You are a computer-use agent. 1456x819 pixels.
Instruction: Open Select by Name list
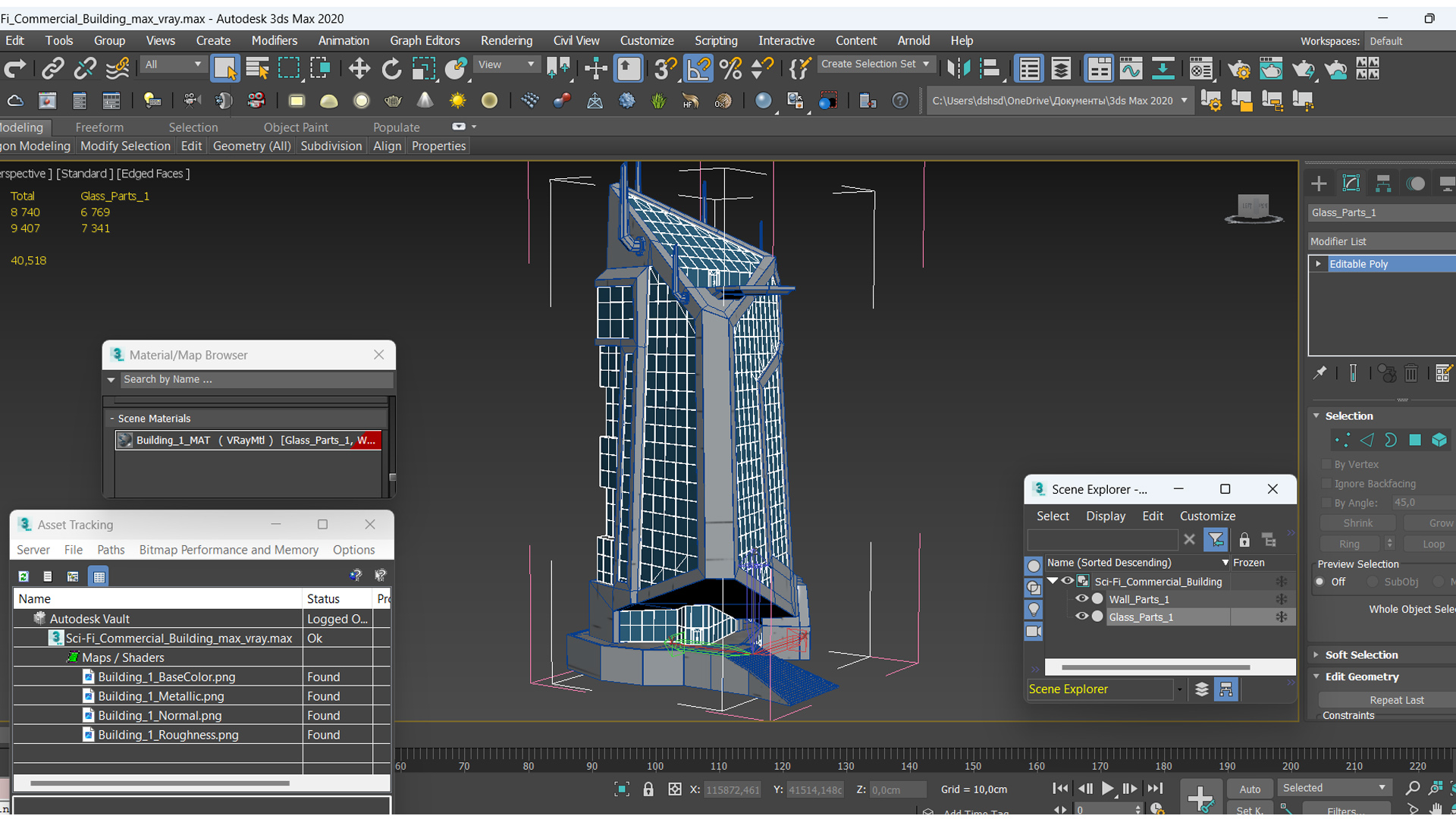[257, 69]
